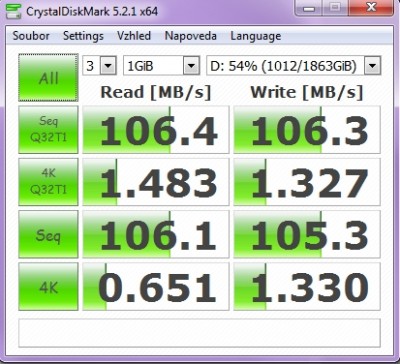Expand the D: drive selection dropdown

coord(372,66)
